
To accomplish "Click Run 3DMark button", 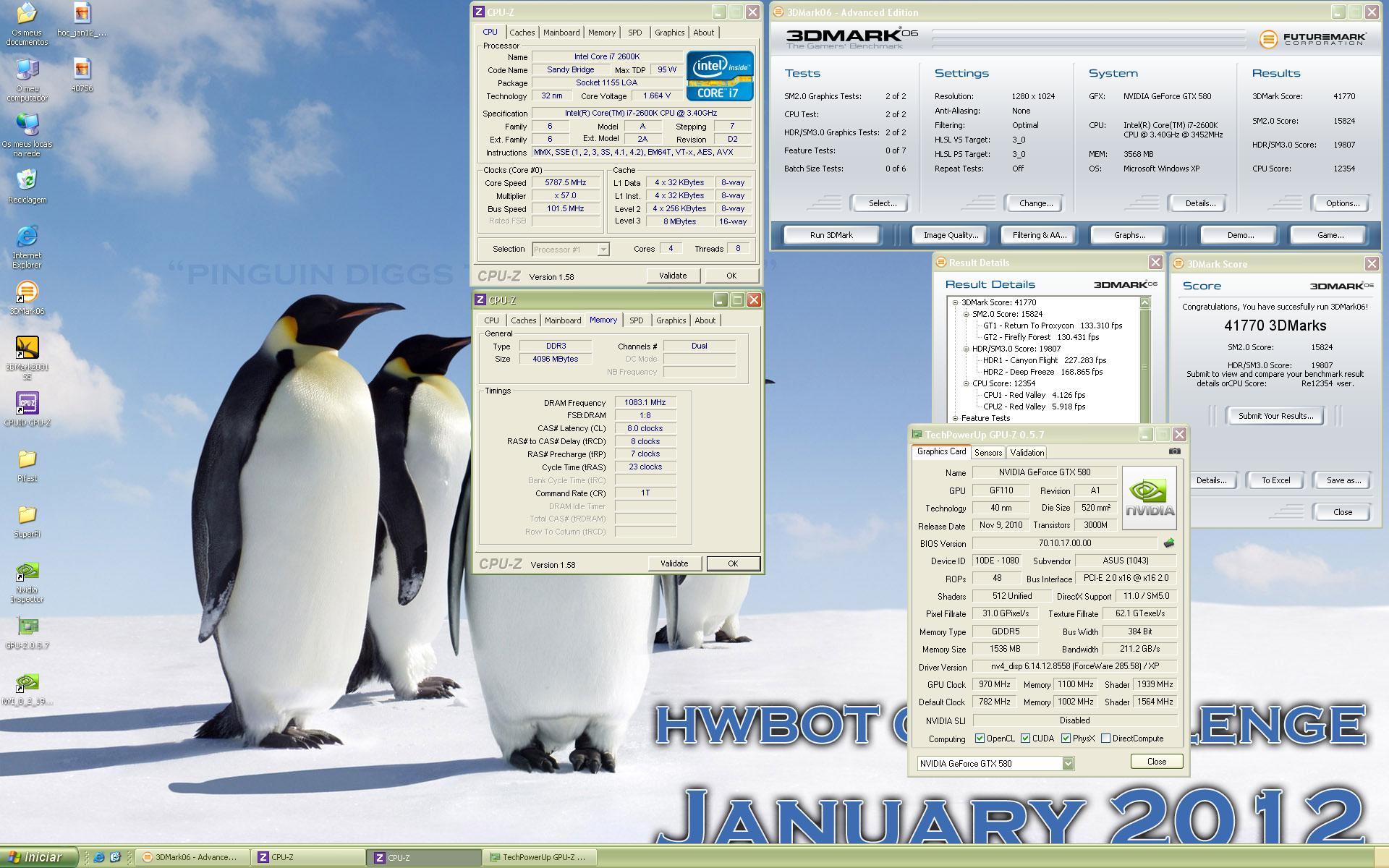I will tap(831, 235).
